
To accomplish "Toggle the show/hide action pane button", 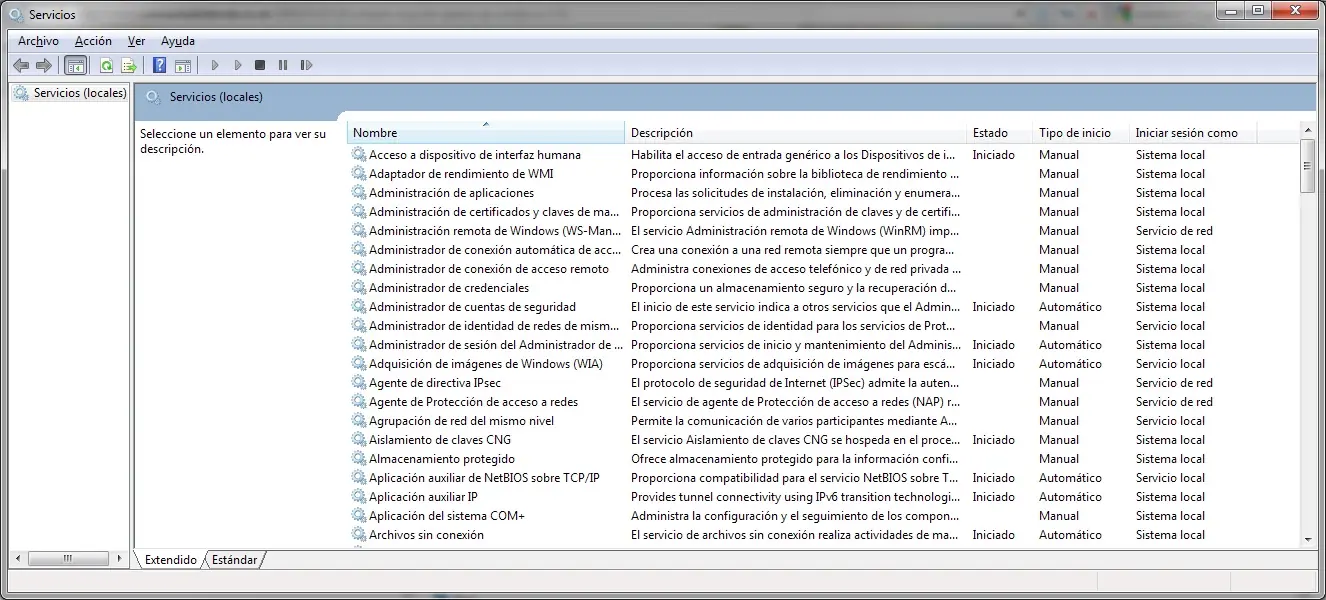I will point(182,66).
